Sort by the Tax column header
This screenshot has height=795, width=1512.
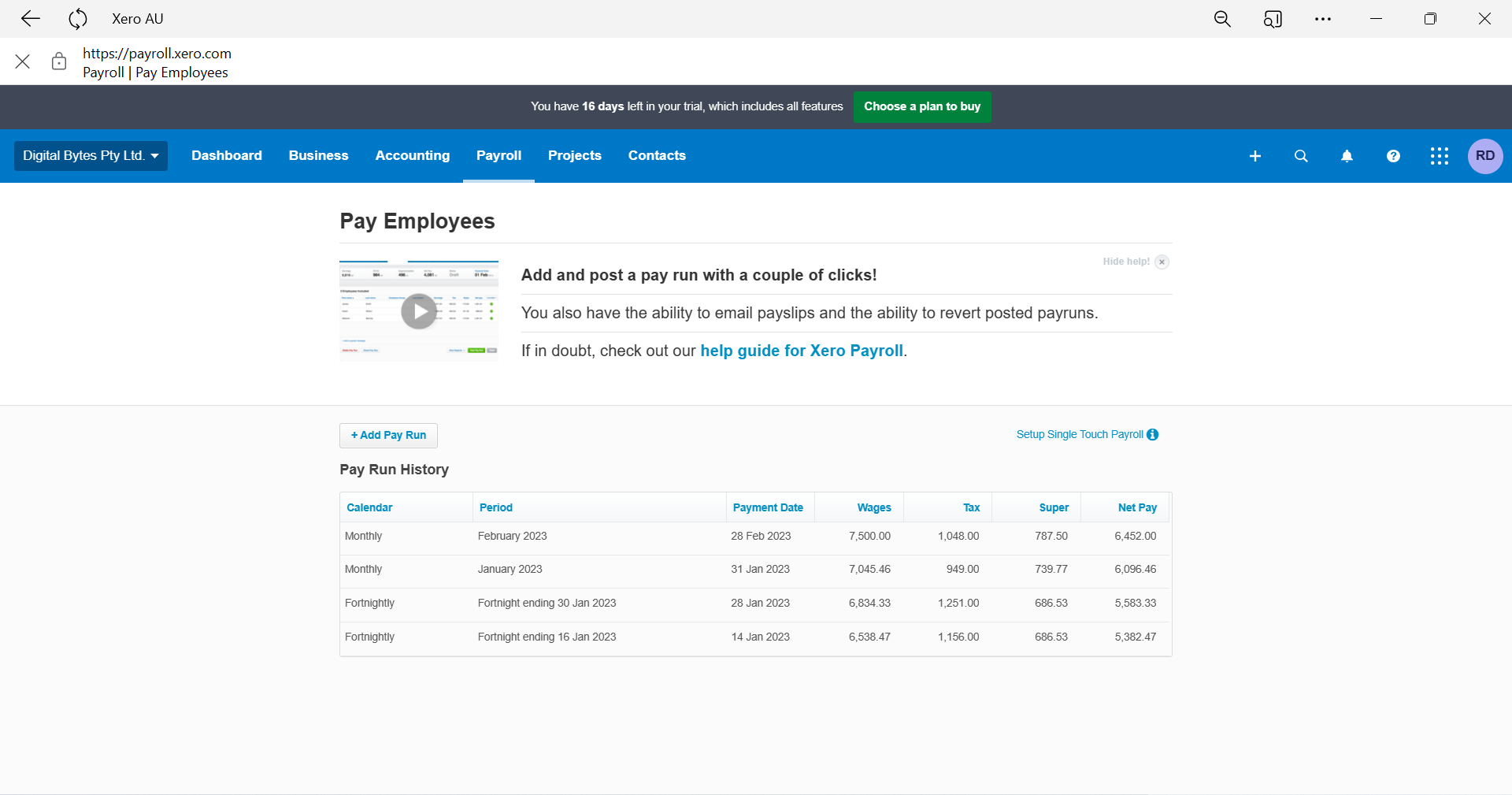[x=972, y=507]
